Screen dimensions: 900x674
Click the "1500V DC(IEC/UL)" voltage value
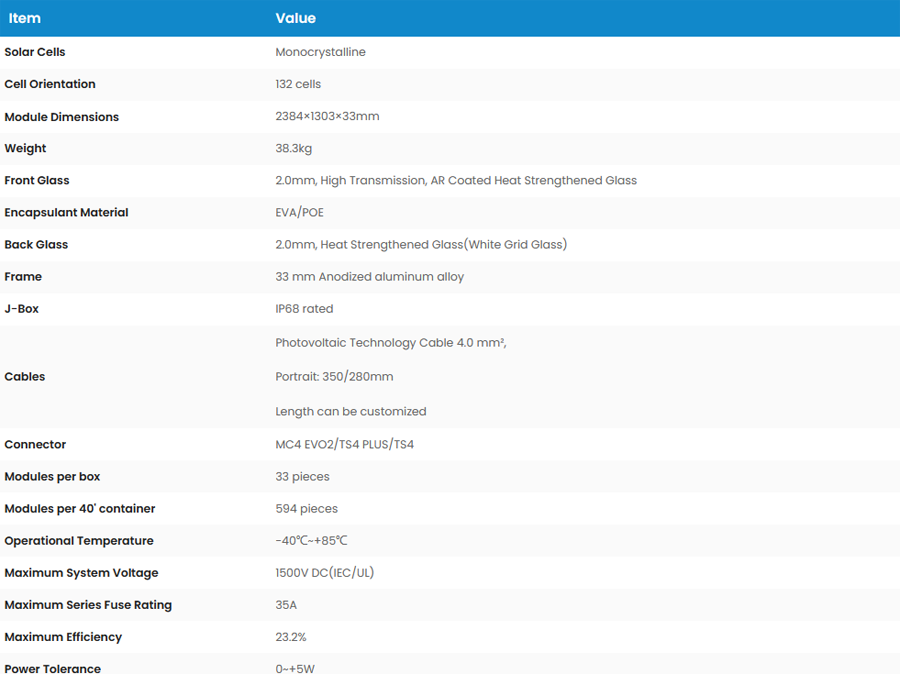click(x=324, y=573)
